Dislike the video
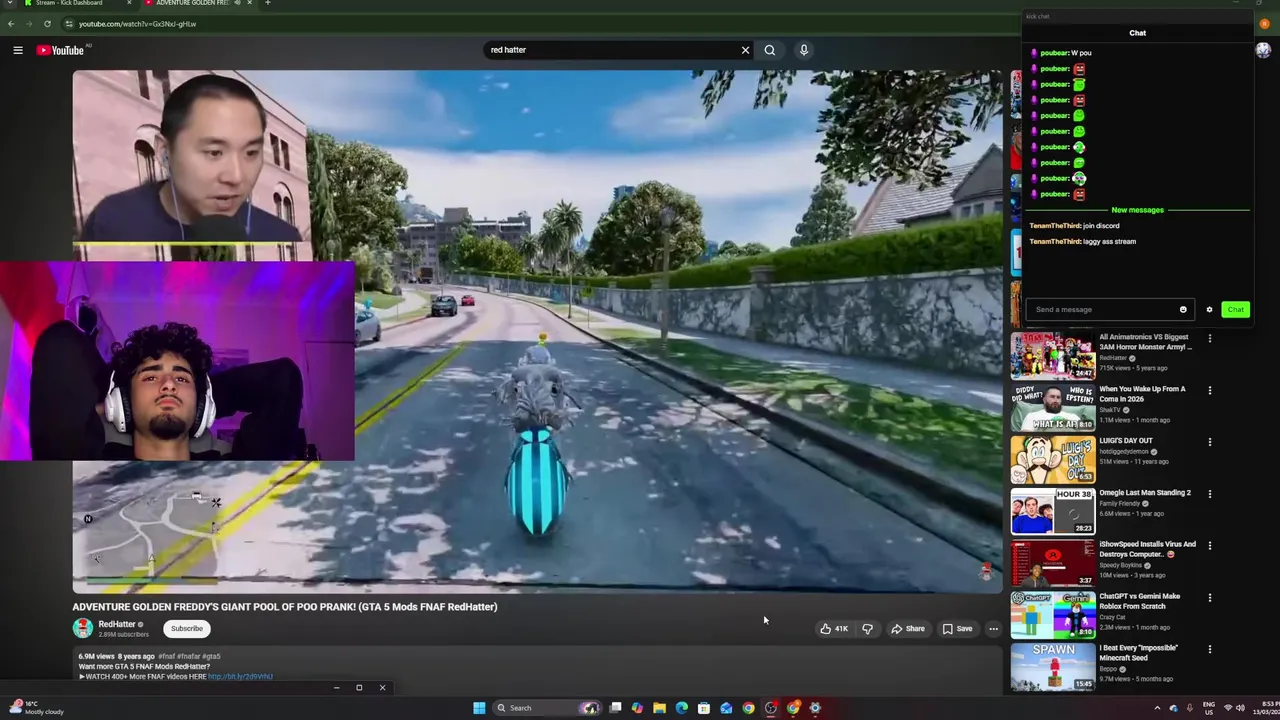 point(867,629)
